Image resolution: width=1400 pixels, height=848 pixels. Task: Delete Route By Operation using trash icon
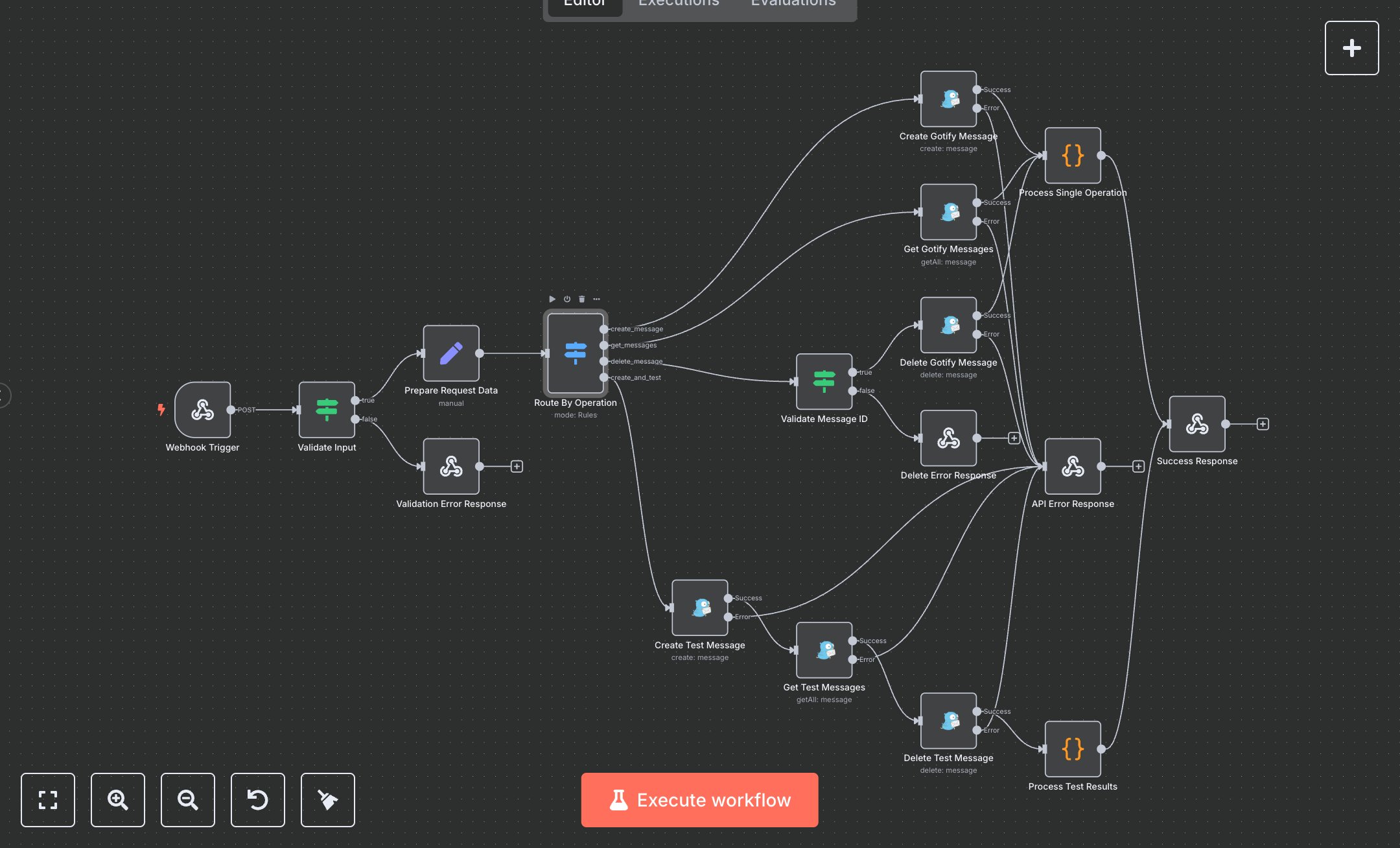click(x=581, y=299)
